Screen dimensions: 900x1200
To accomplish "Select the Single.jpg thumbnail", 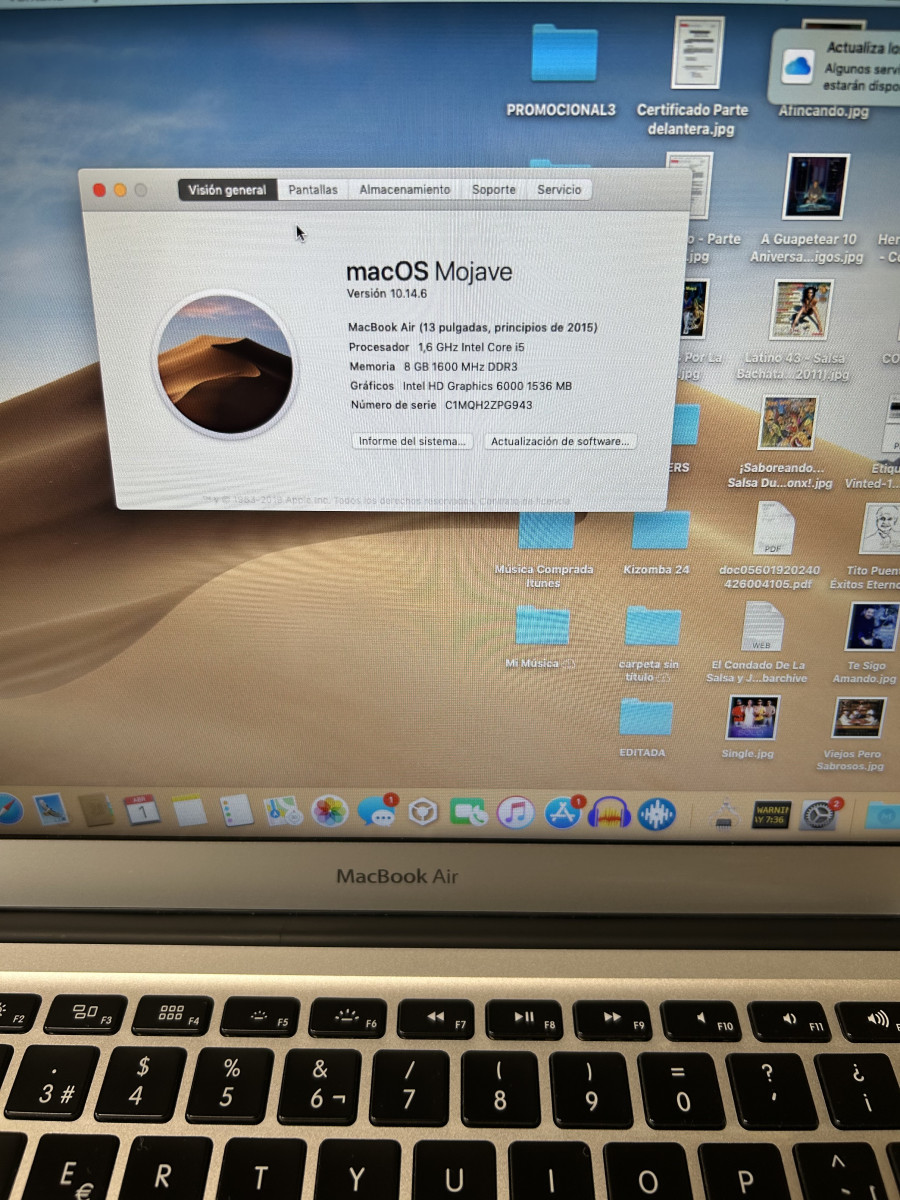I will point(753,717).
